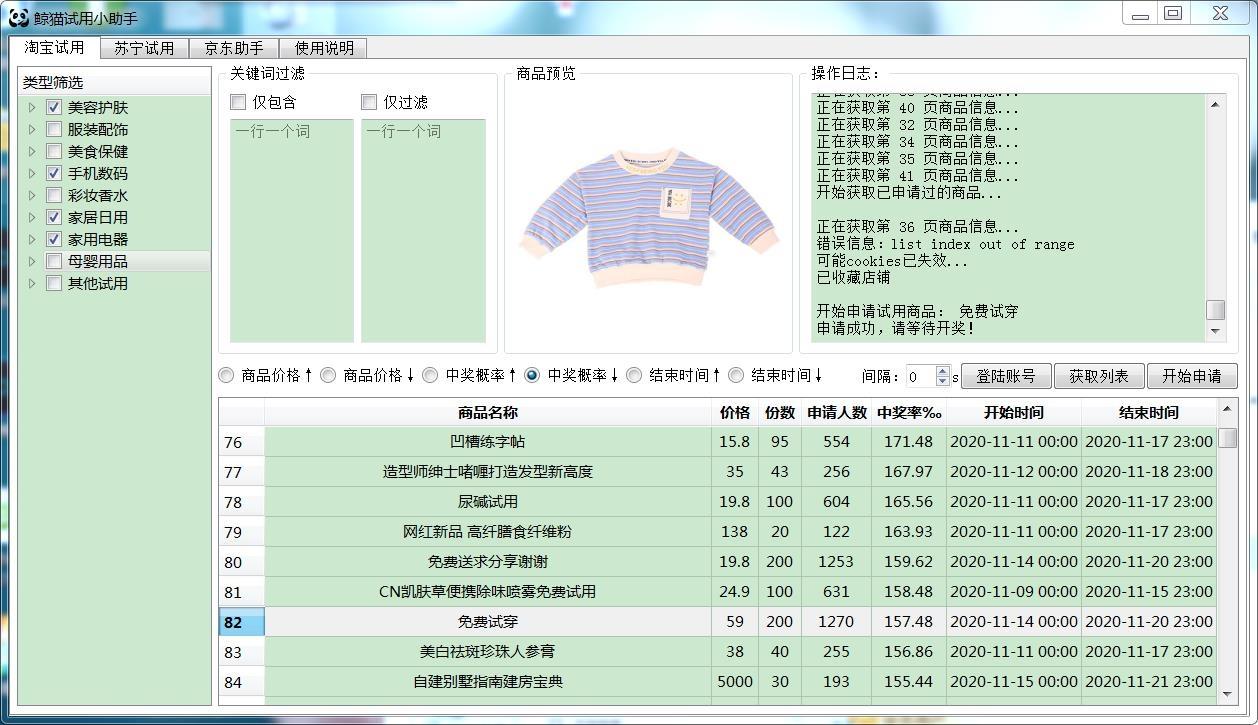Enable the 服装配饰 category checkbox
Viewport: 1258px width, 725px height.
(x=54, y=129)
